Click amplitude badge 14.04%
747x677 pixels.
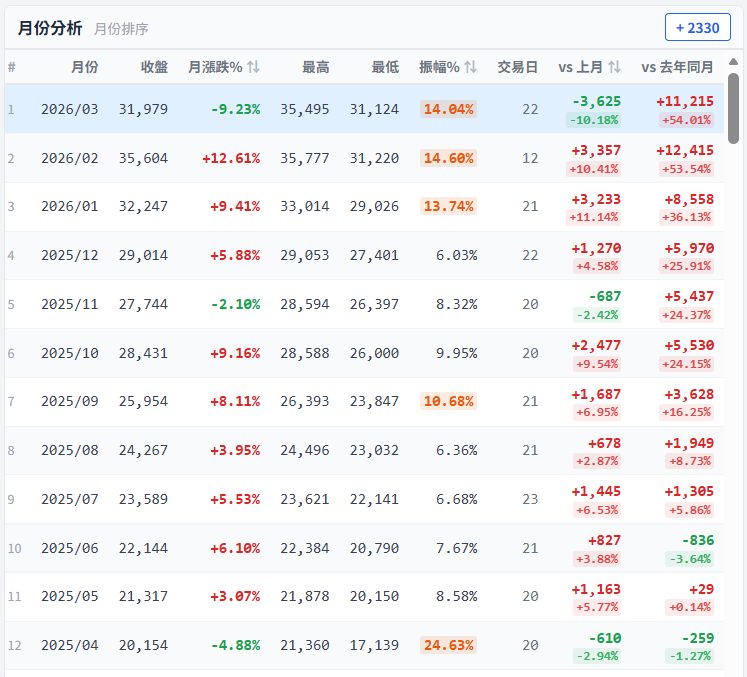click(x=448, y=109)
